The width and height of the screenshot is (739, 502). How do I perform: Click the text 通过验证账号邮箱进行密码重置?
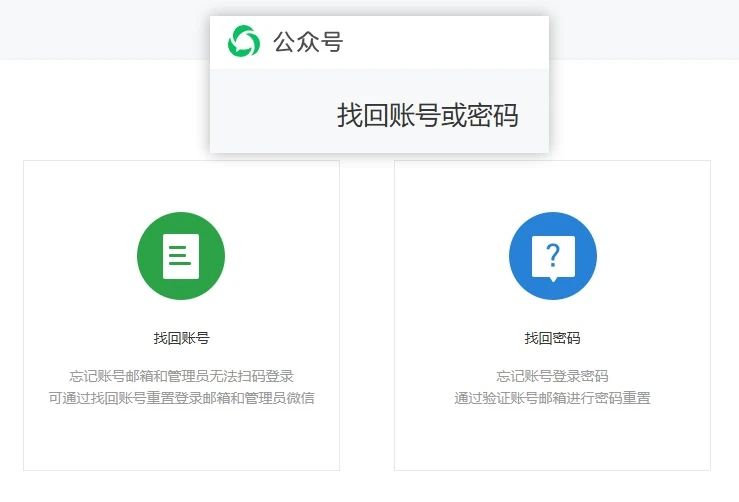pyautogui.click(x=552, y=398)
